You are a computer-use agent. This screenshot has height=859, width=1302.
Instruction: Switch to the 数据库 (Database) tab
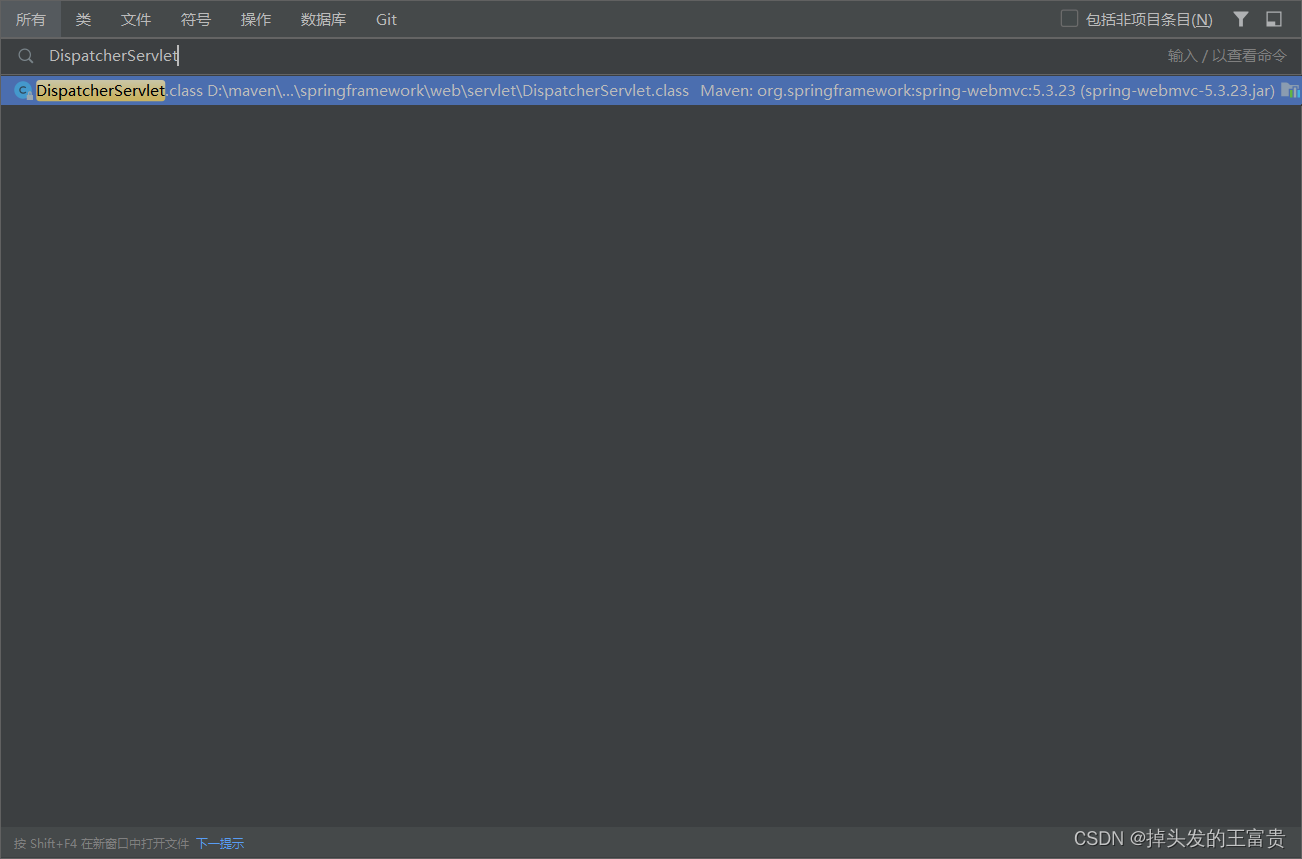pyautogui.click(x=323, y=19)
